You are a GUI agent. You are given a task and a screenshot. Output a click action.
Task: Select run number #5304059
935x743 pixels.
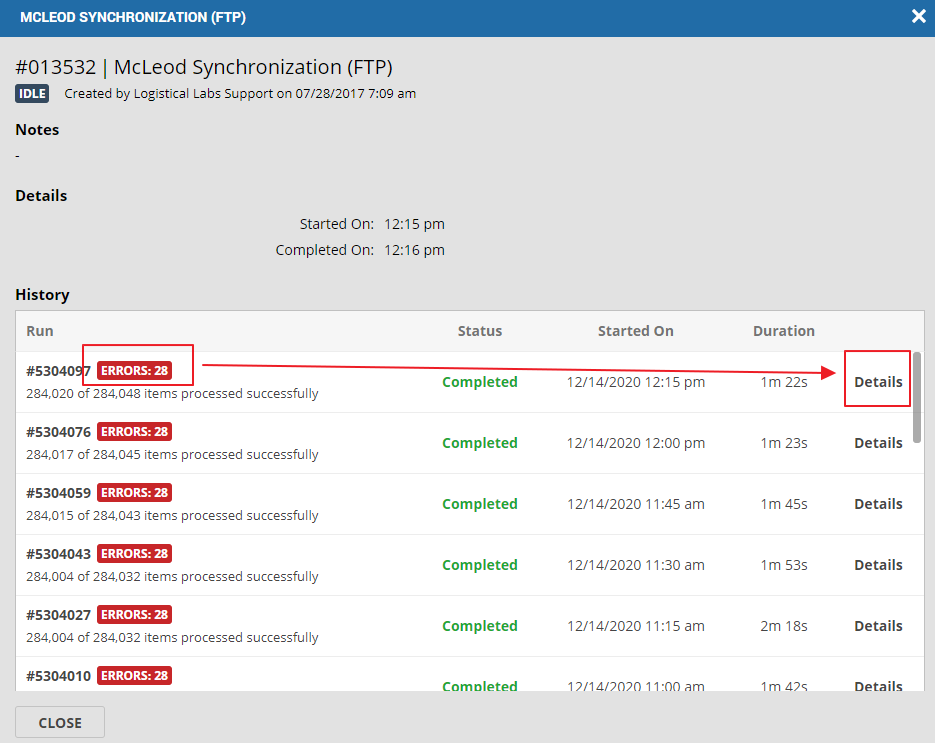pos(58,493)
